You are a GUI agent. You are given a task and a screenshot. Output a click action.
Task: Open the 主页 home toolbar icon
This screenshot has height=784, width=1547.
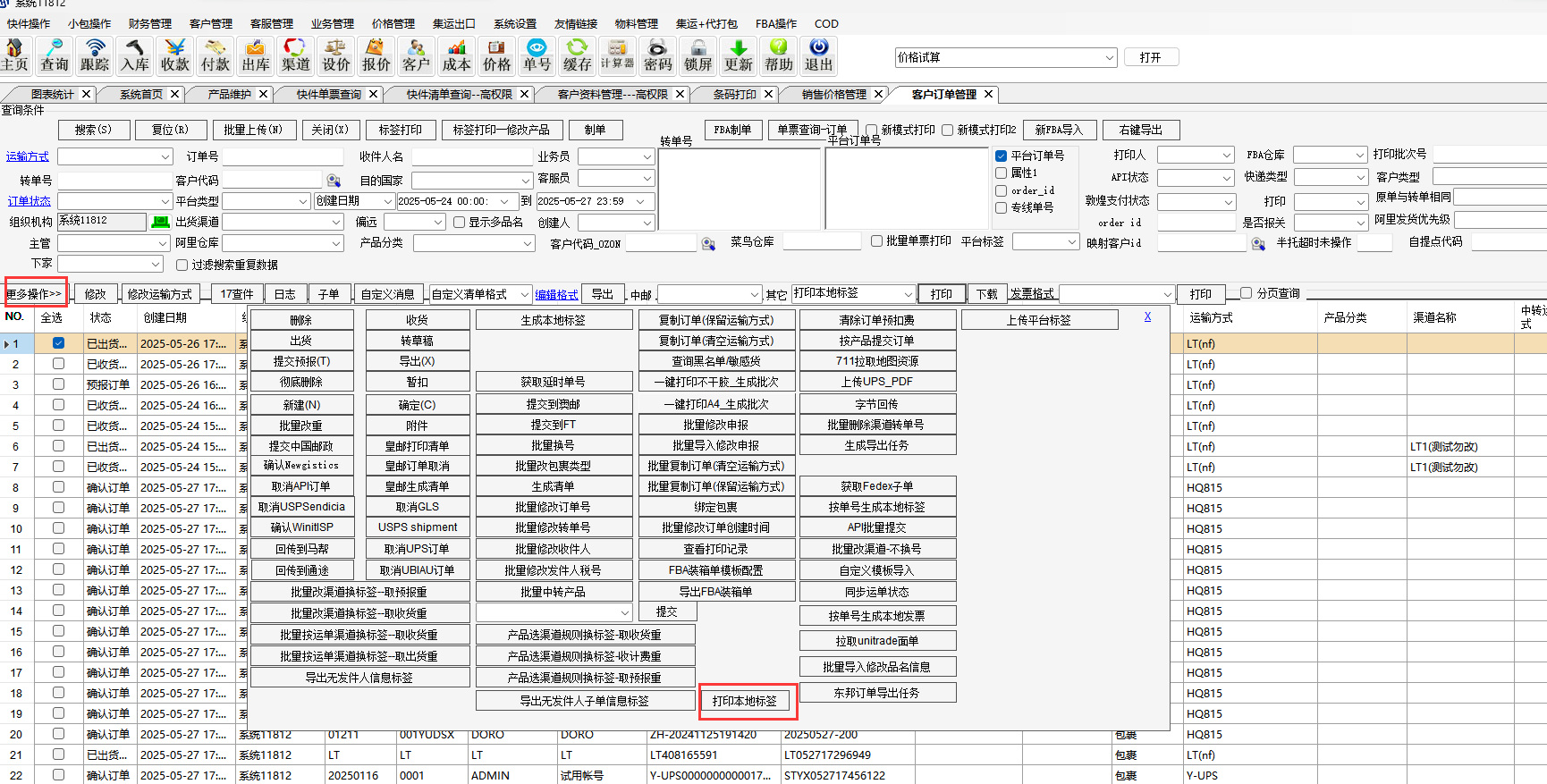(14, 55)
